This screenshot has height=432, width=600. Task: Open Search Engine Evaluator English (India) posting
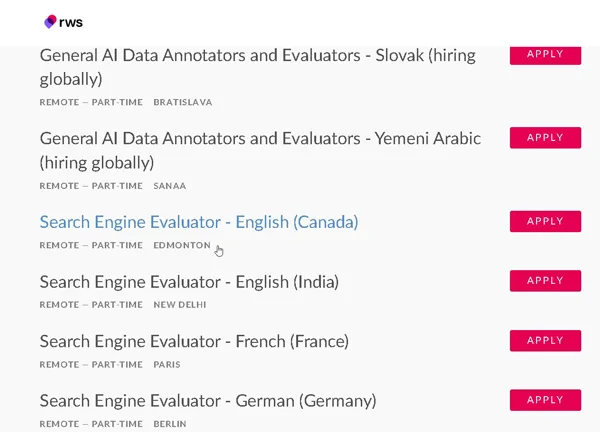tap(189, 282)
